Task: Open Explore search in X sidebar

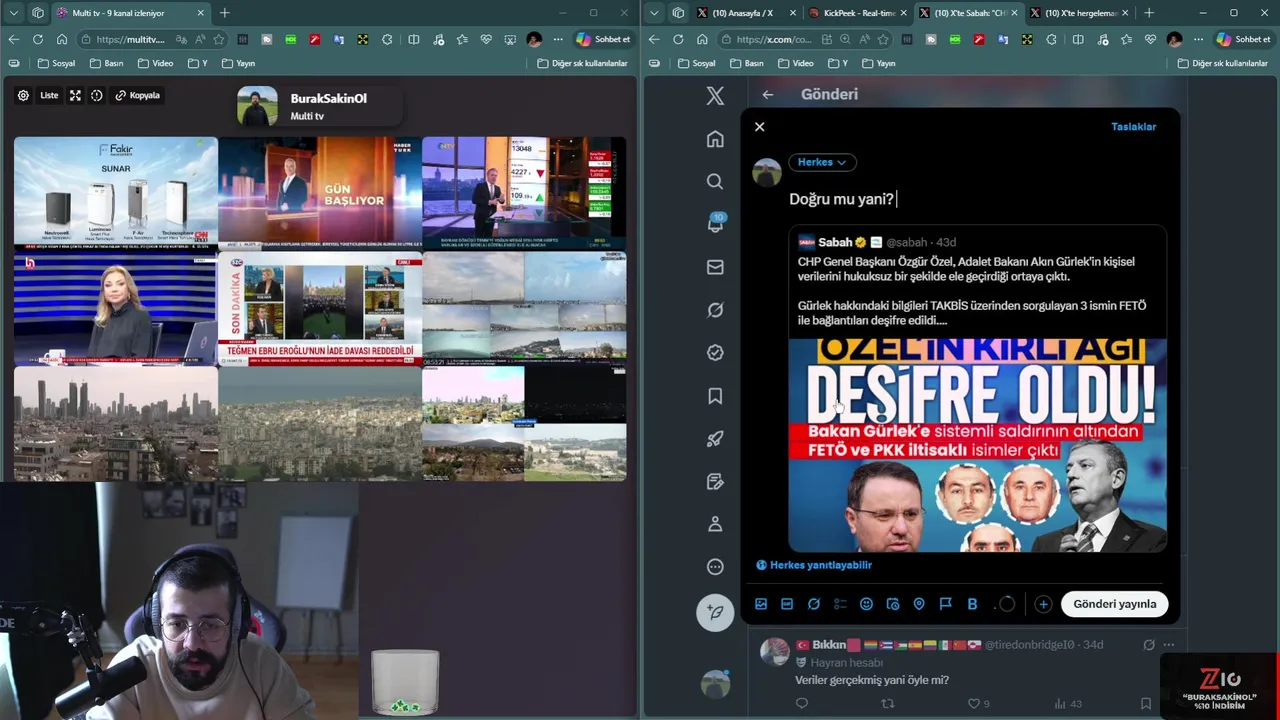Action: (715, 181)
